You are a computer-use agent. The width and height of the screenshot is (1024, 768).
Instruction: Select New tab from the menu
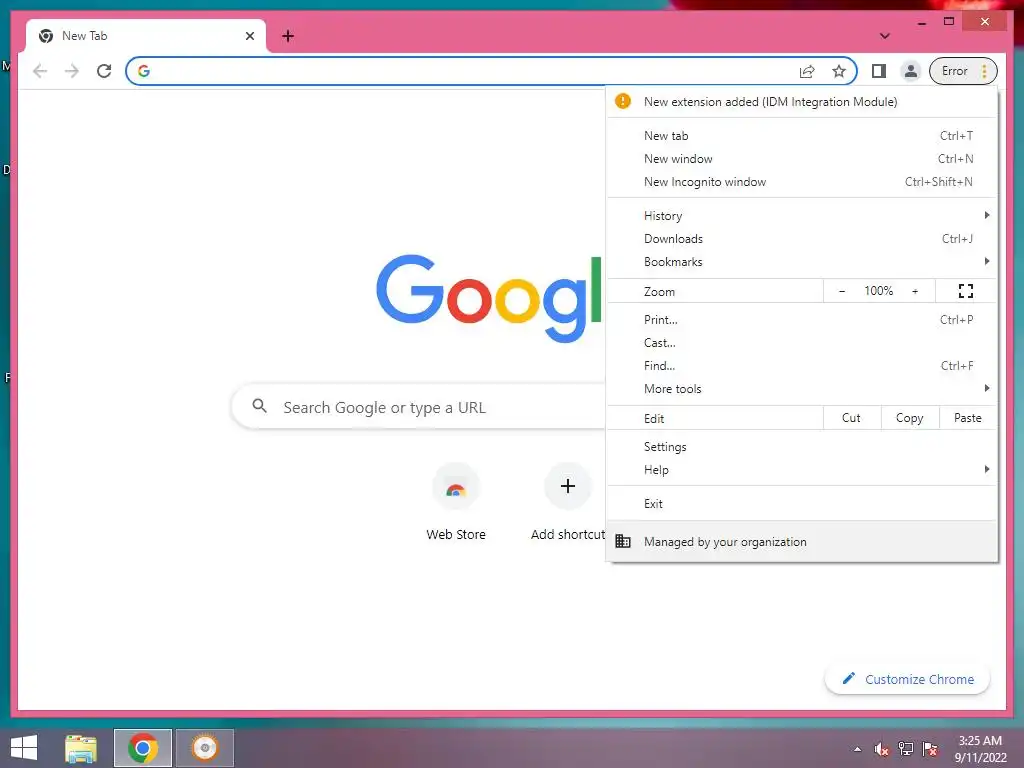[802, 136]
